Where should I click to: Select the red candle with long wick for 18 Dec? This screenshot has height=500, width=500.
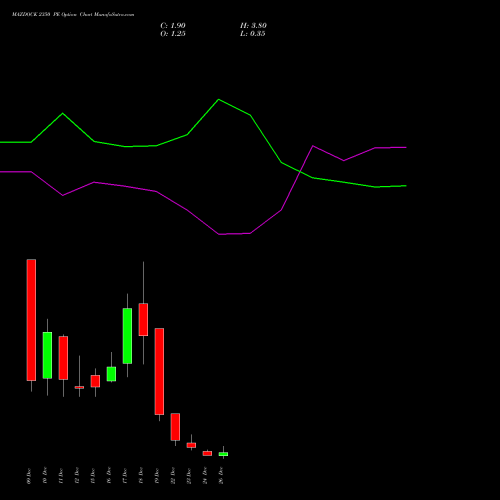[x=143, y=319]
